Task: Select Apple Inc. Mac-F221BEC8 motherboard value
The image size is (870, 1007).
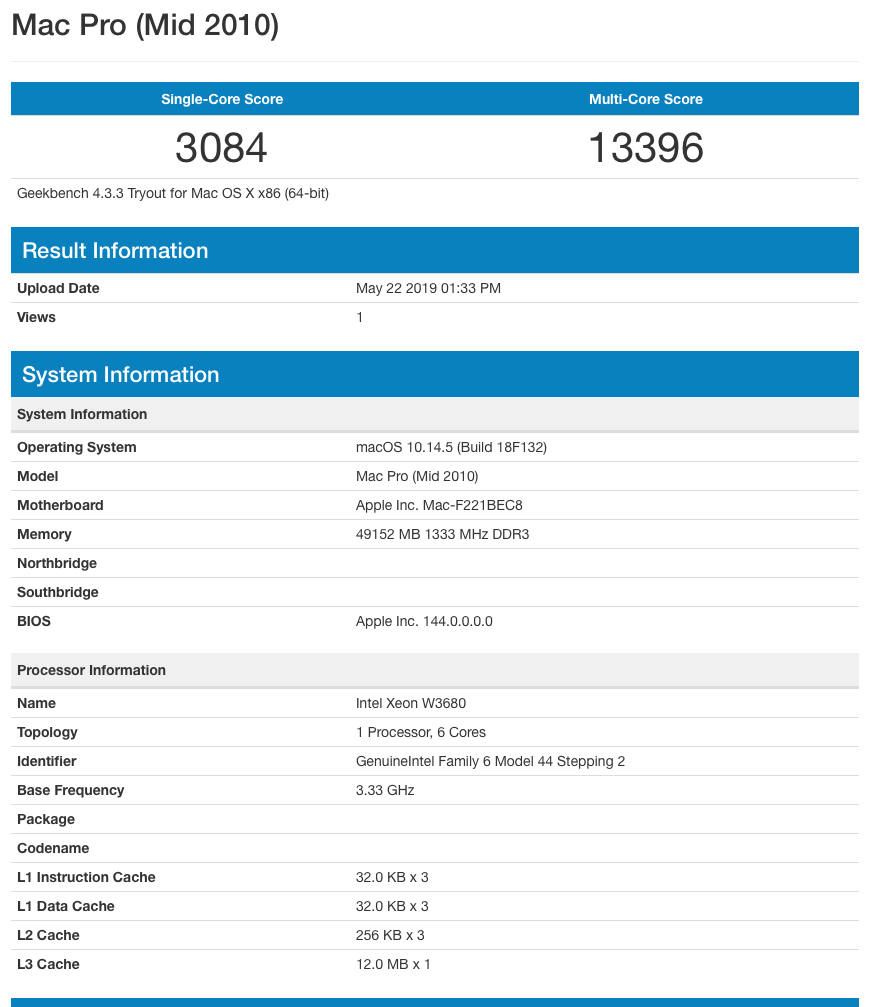Action: 439,505
